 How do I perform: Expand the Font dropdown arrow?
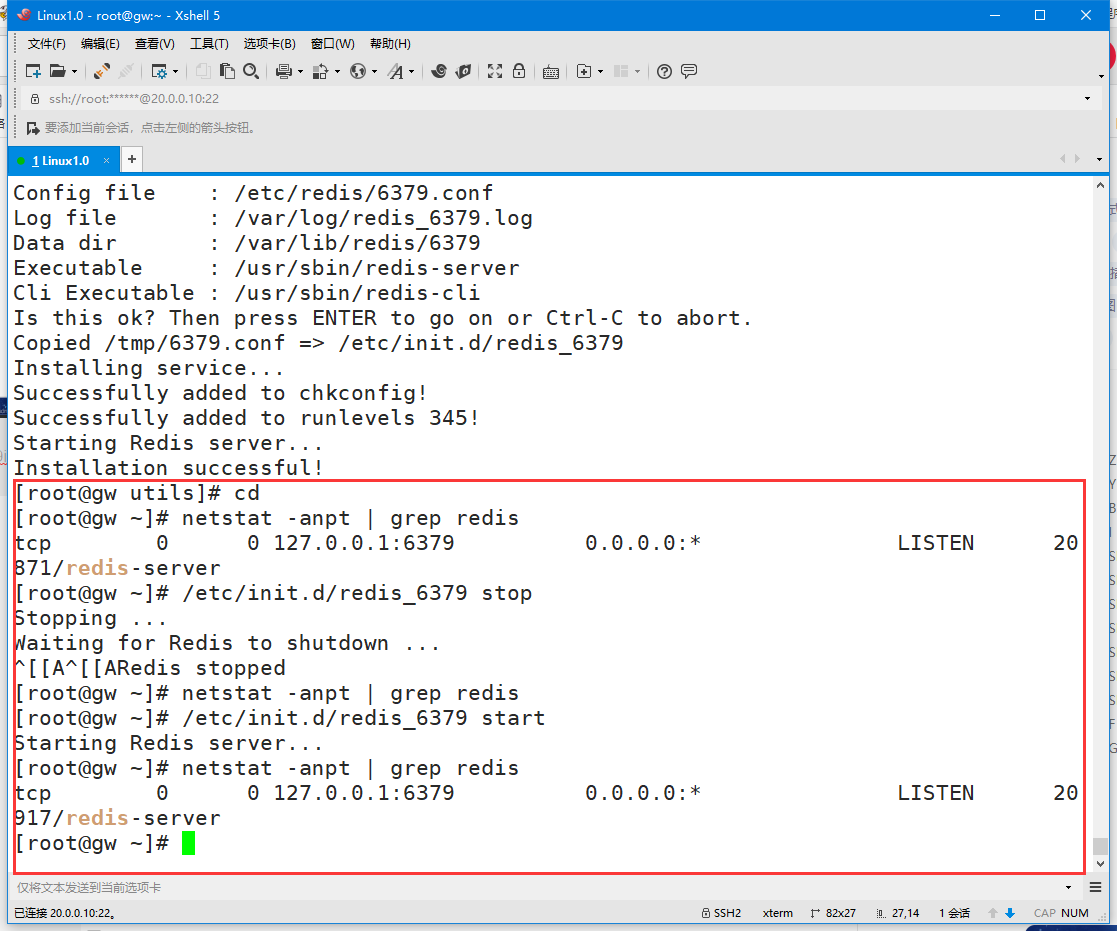click(x=411, y=71)
